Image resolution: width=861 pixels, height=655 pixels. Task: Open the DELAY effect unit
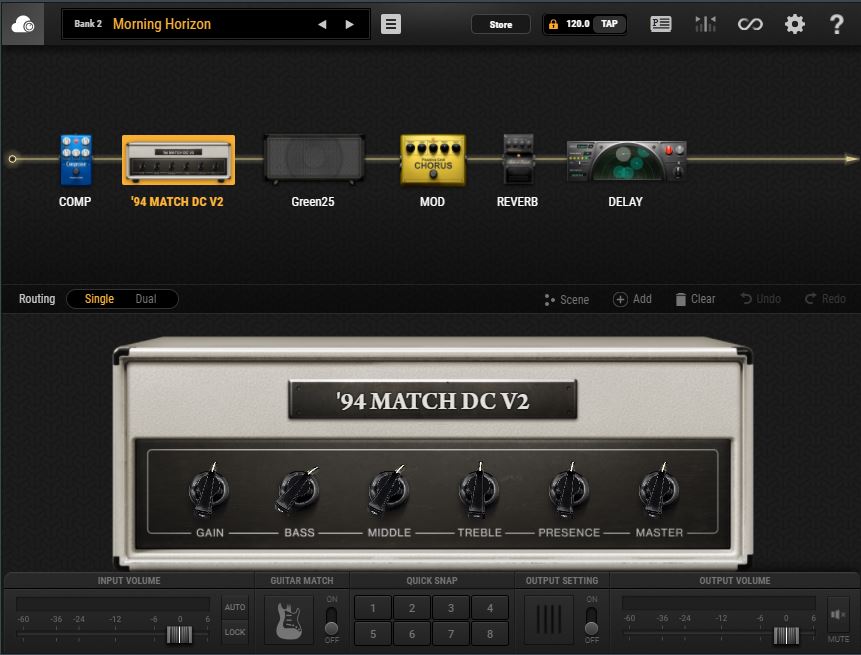(x=625, y=157)
